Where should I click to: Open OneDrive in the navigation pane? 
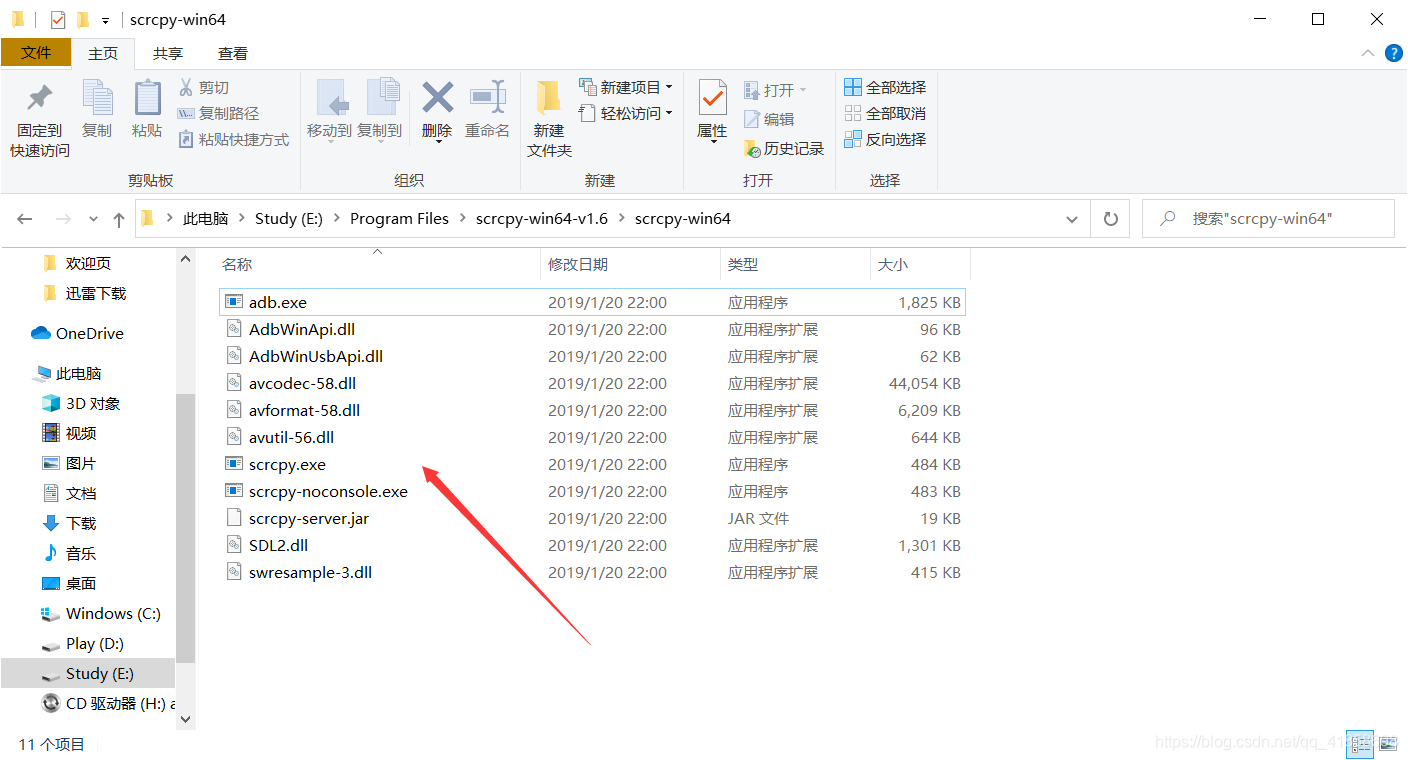88,333
